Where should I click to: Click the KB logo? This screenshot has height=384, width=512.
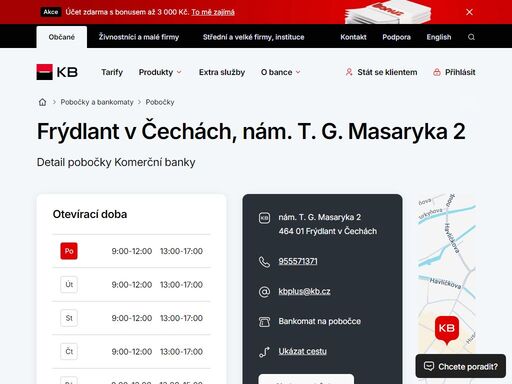click(x=57, y=72)
